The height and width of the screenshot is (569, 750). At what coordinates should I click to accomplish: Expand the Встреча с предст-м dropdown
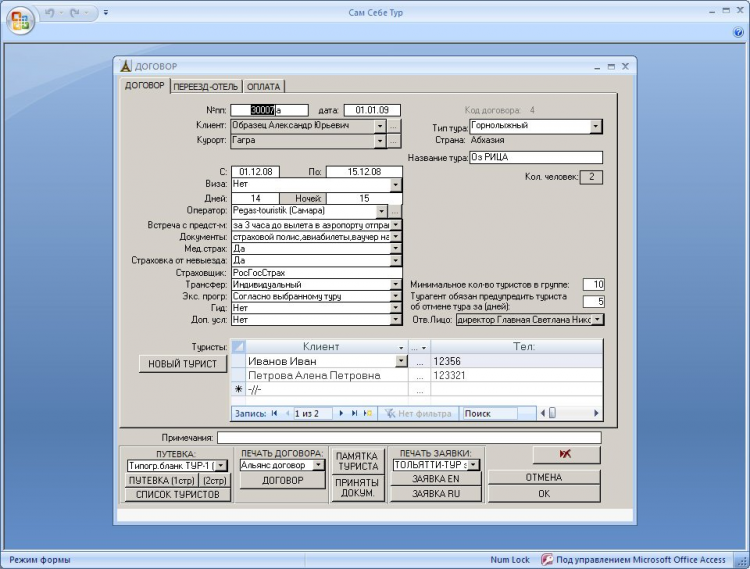pyautogui.click(x=396, y=225)
